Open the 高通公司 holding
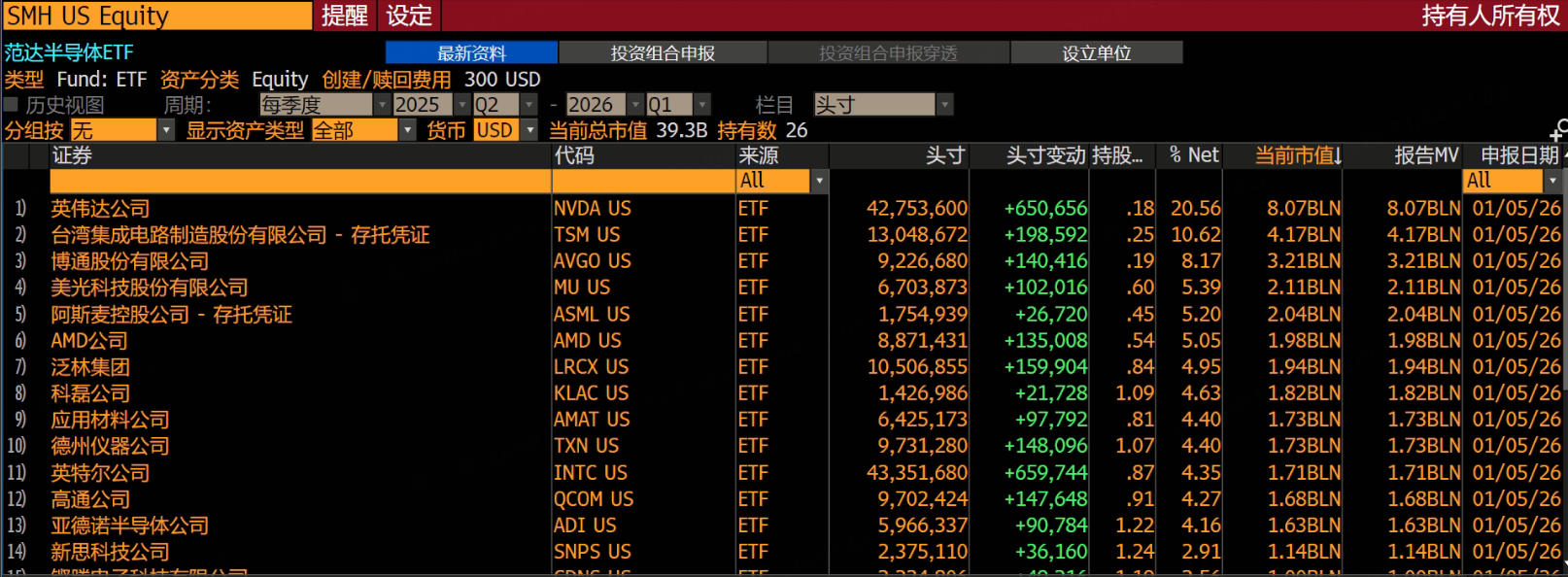Screen dimensions: 1568x577 pyautogui.click(x=90, y=499)
